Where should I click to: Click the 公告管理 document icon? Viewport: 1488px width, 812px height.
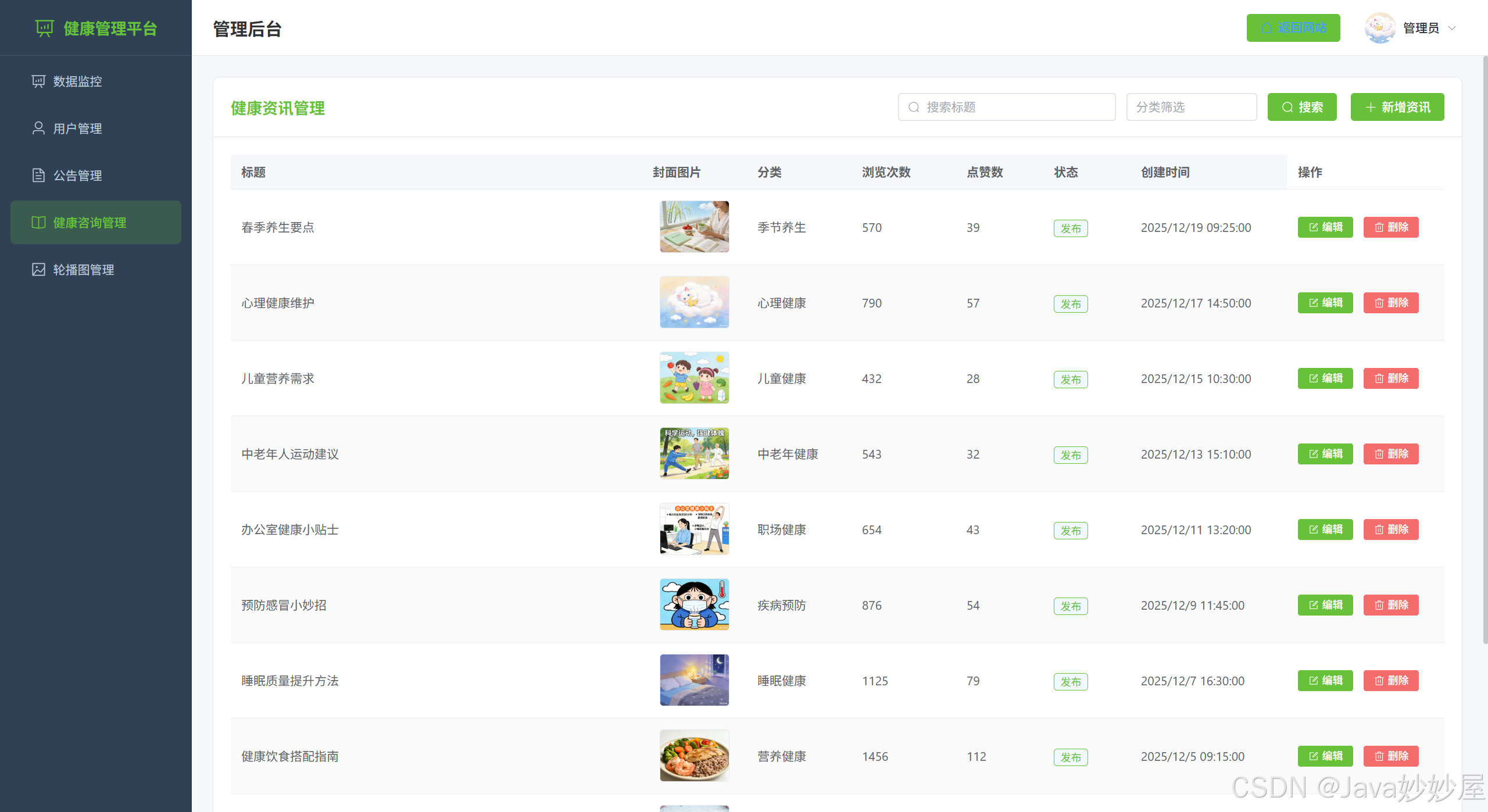tap(38, 176)
